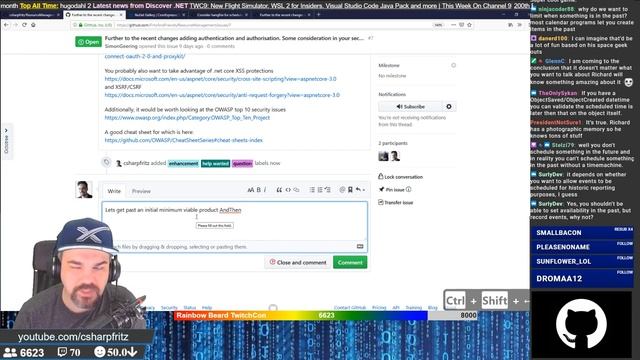Expand the Octotree side panel

[6, 141]
